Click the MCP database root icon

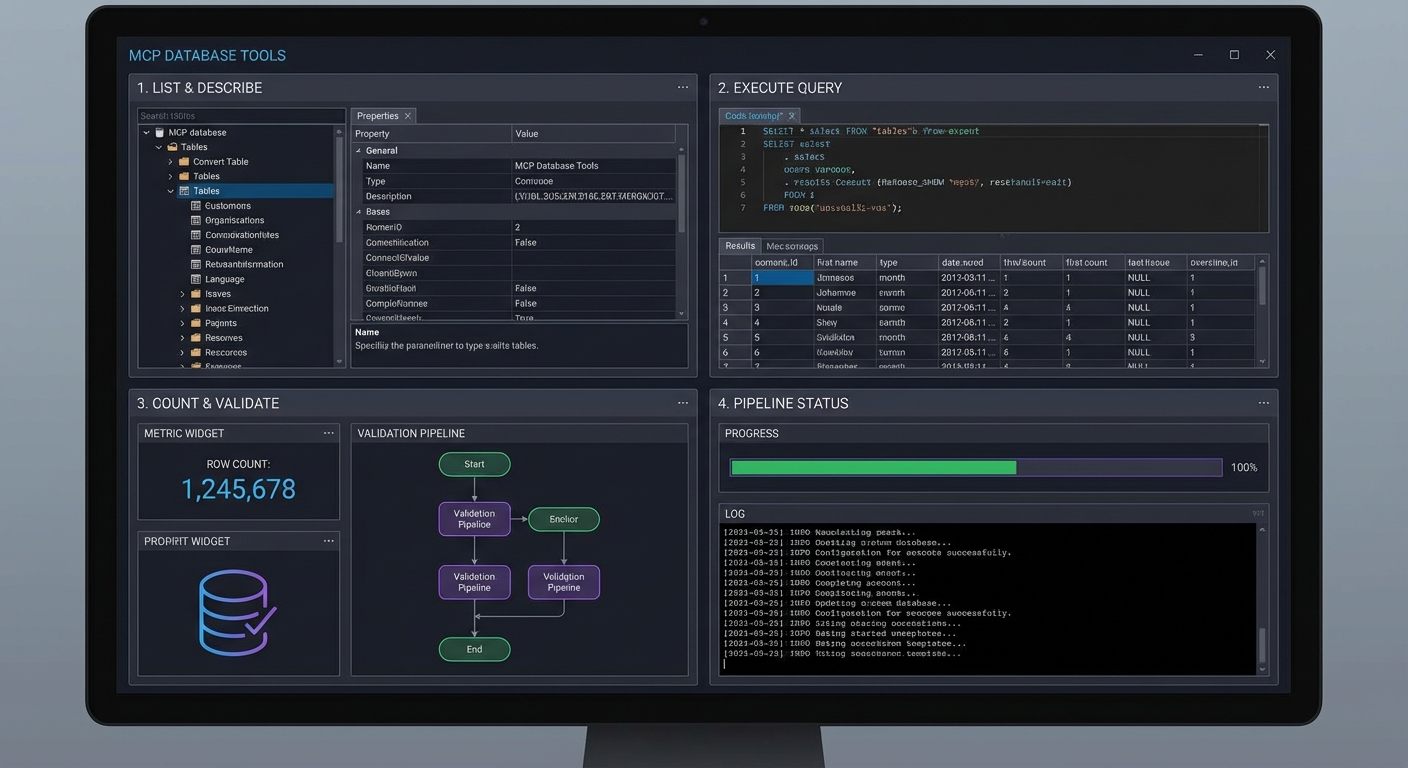point(159,132)
